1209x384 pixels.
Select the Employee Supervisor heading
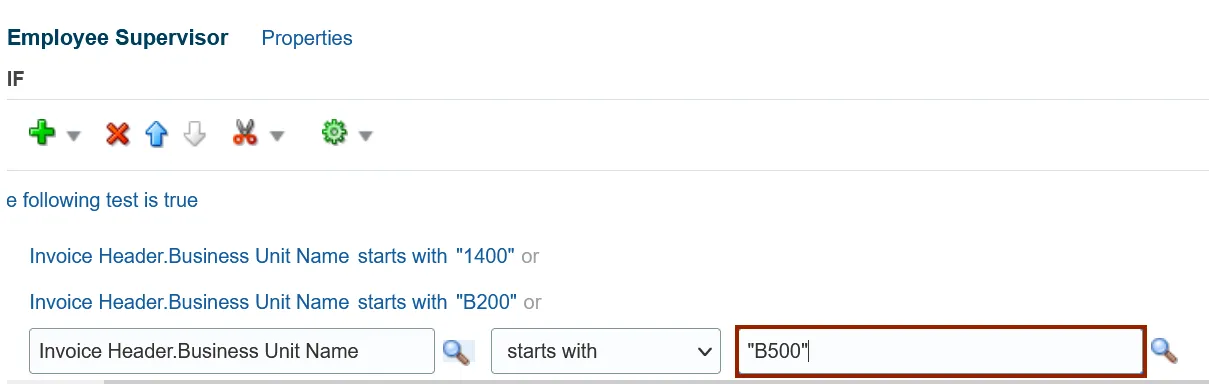click(118, 38)
